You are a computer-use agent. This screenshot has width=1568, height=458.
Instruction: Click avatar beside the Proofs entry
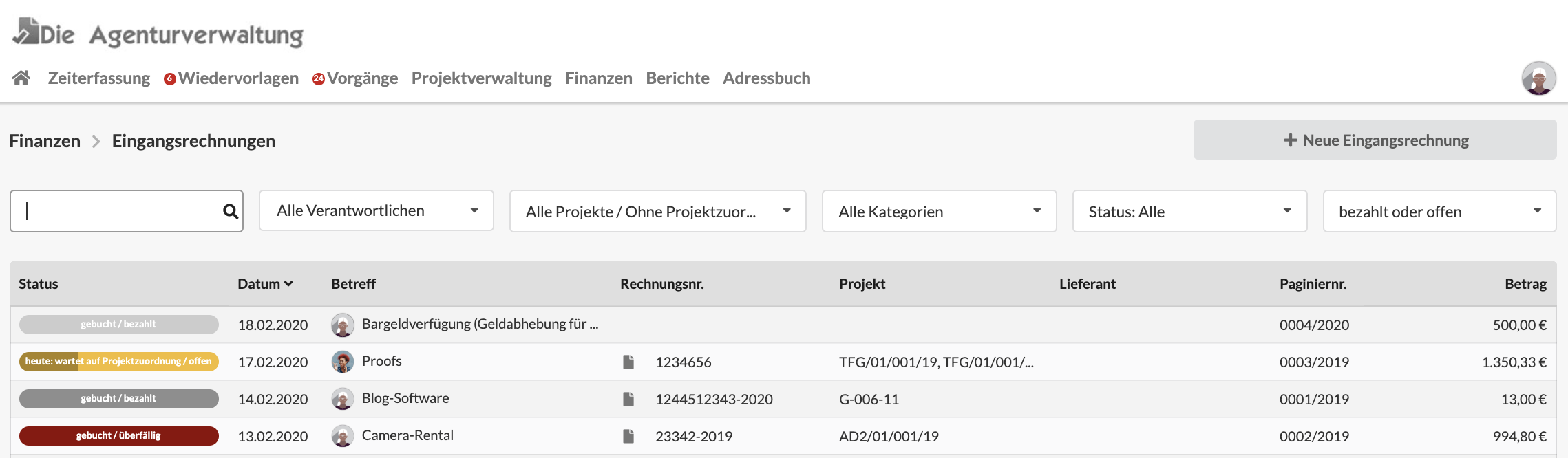pos(343,362)
